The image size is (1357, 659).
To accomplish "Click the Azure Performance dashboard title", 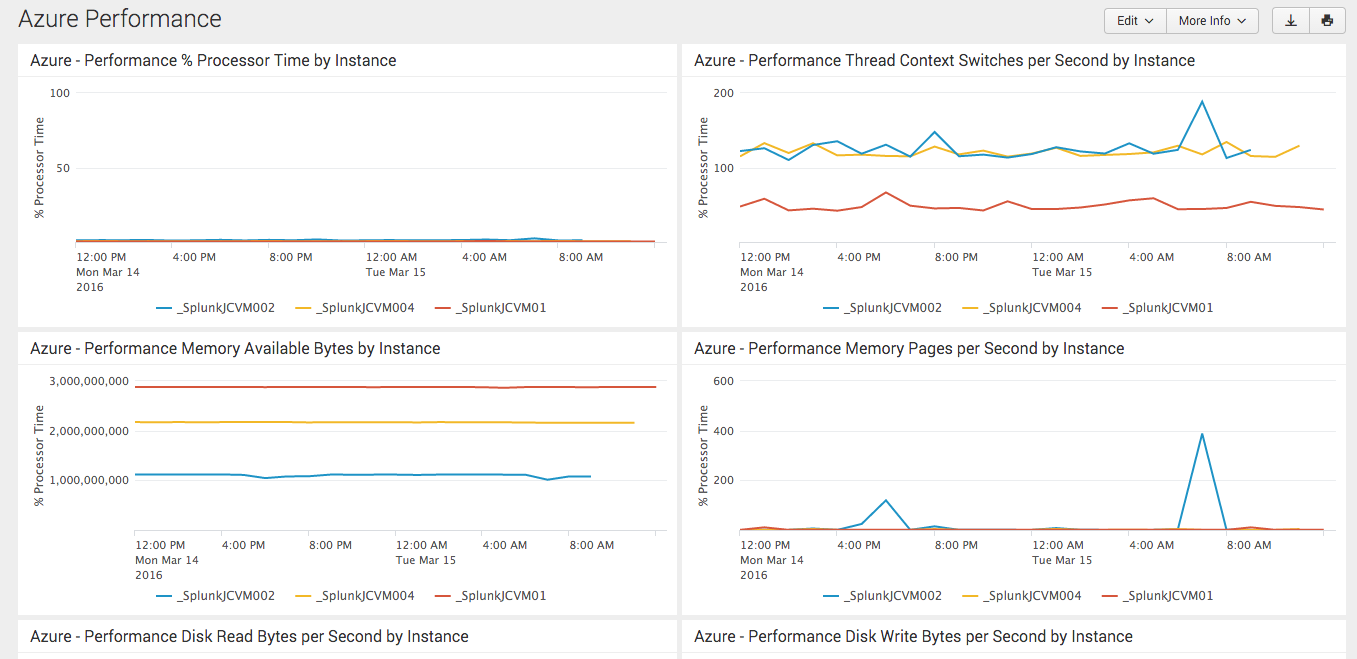I will click(x=120, y=19).
